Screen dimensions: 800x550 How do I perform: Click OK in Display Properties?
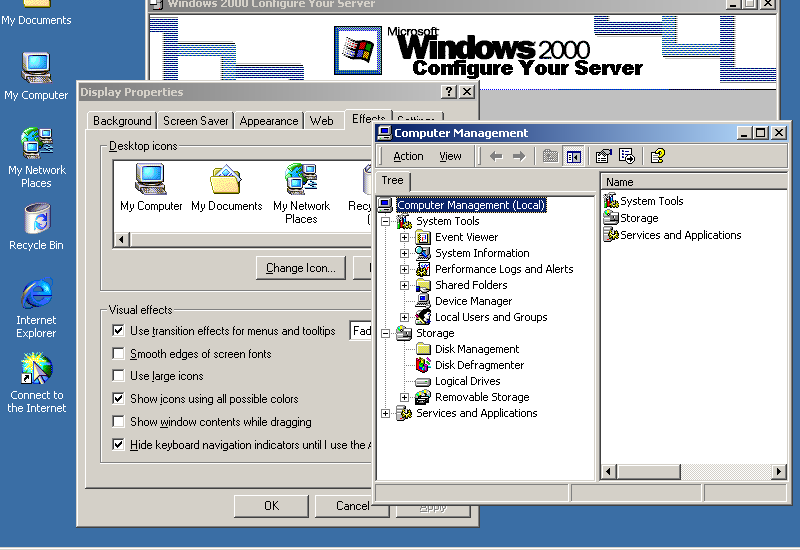(x=271, y=506)
